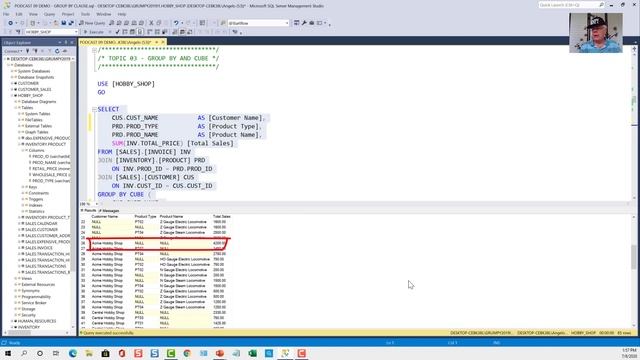Click the New Query toolbar button

[x=92, y=23]
